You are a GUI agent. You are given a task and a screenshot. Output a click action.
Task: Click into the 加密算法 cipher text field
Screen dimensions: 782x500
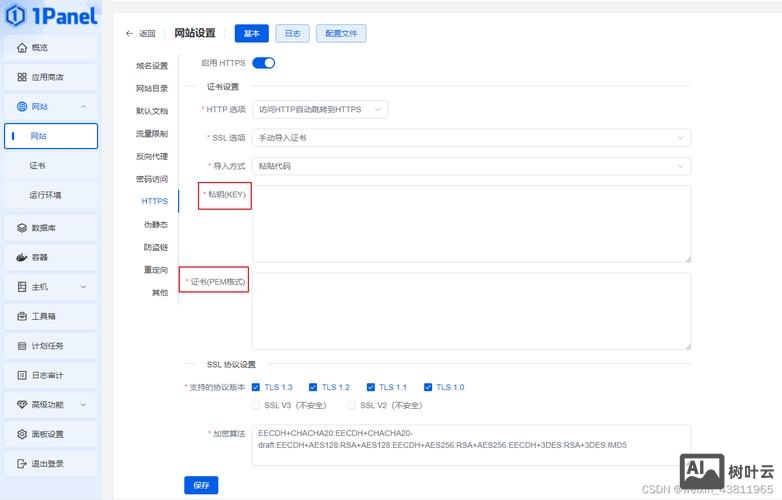[x=471, y=445]
